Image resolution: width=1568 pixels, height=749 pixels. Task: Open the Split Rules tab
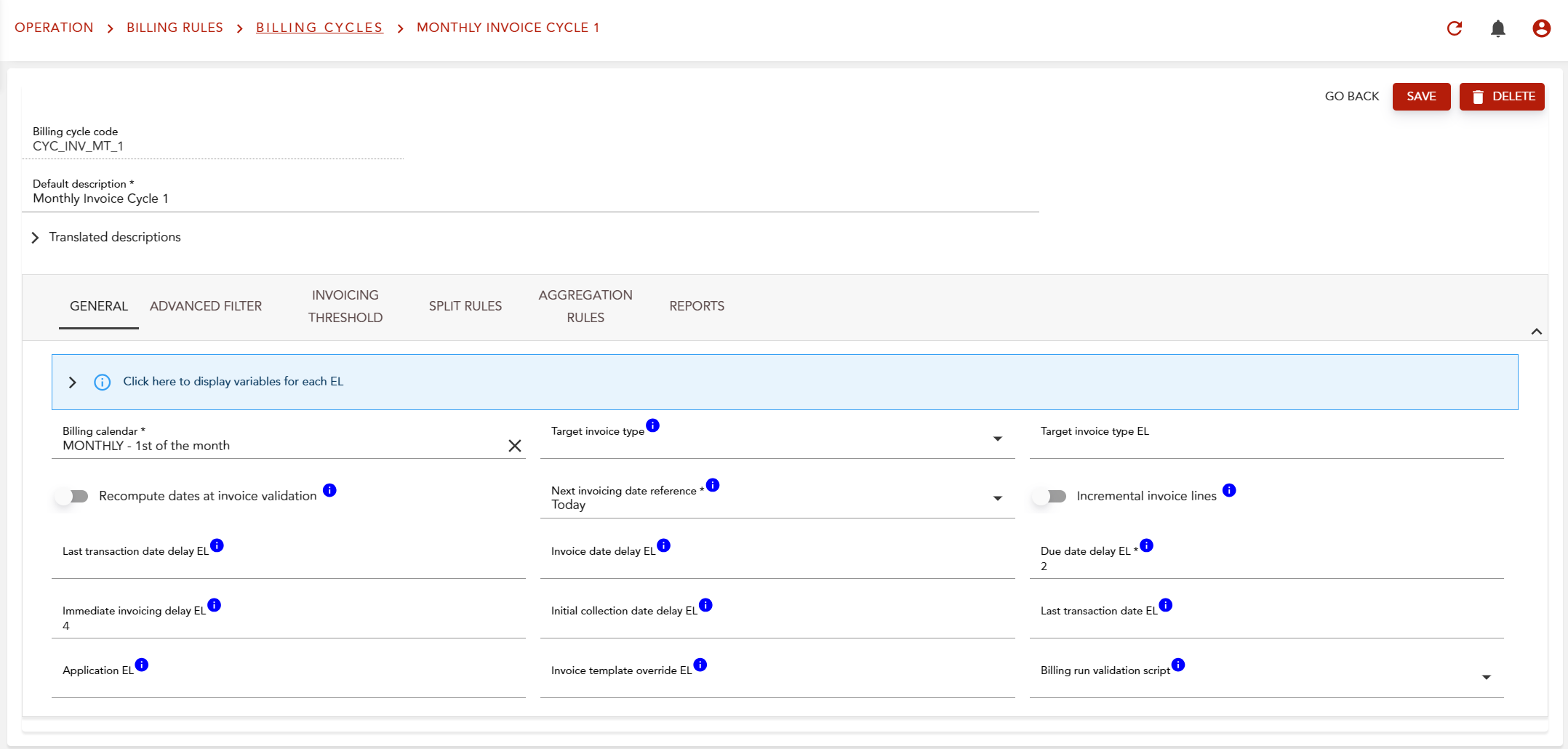(465, 306)
